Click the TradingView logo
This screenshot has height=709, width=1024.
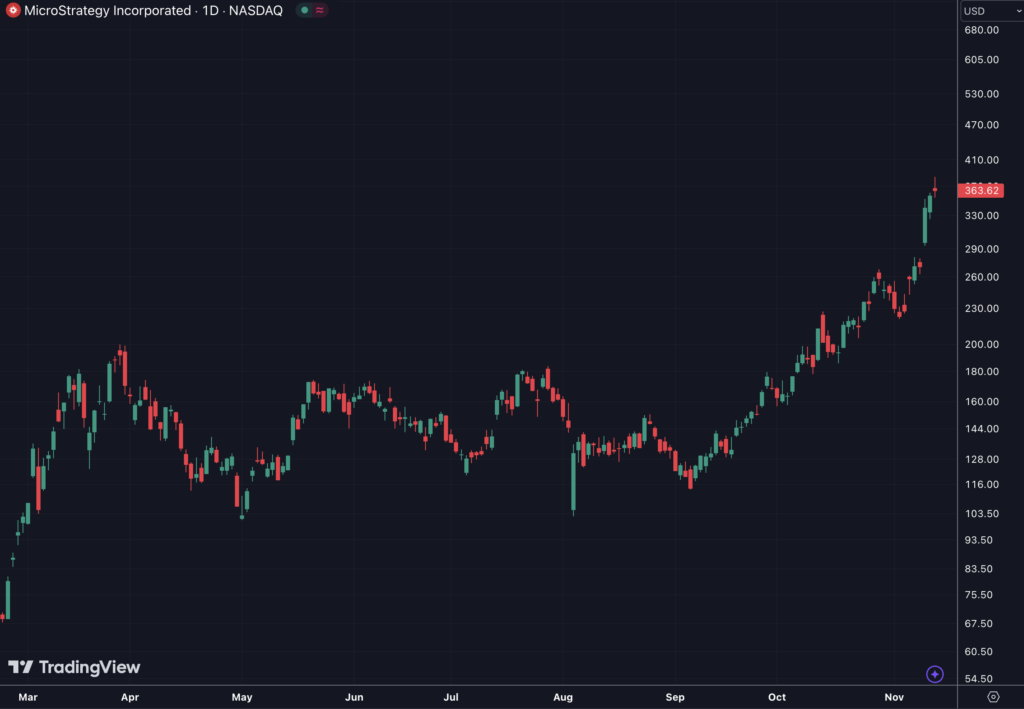[74, 667]
